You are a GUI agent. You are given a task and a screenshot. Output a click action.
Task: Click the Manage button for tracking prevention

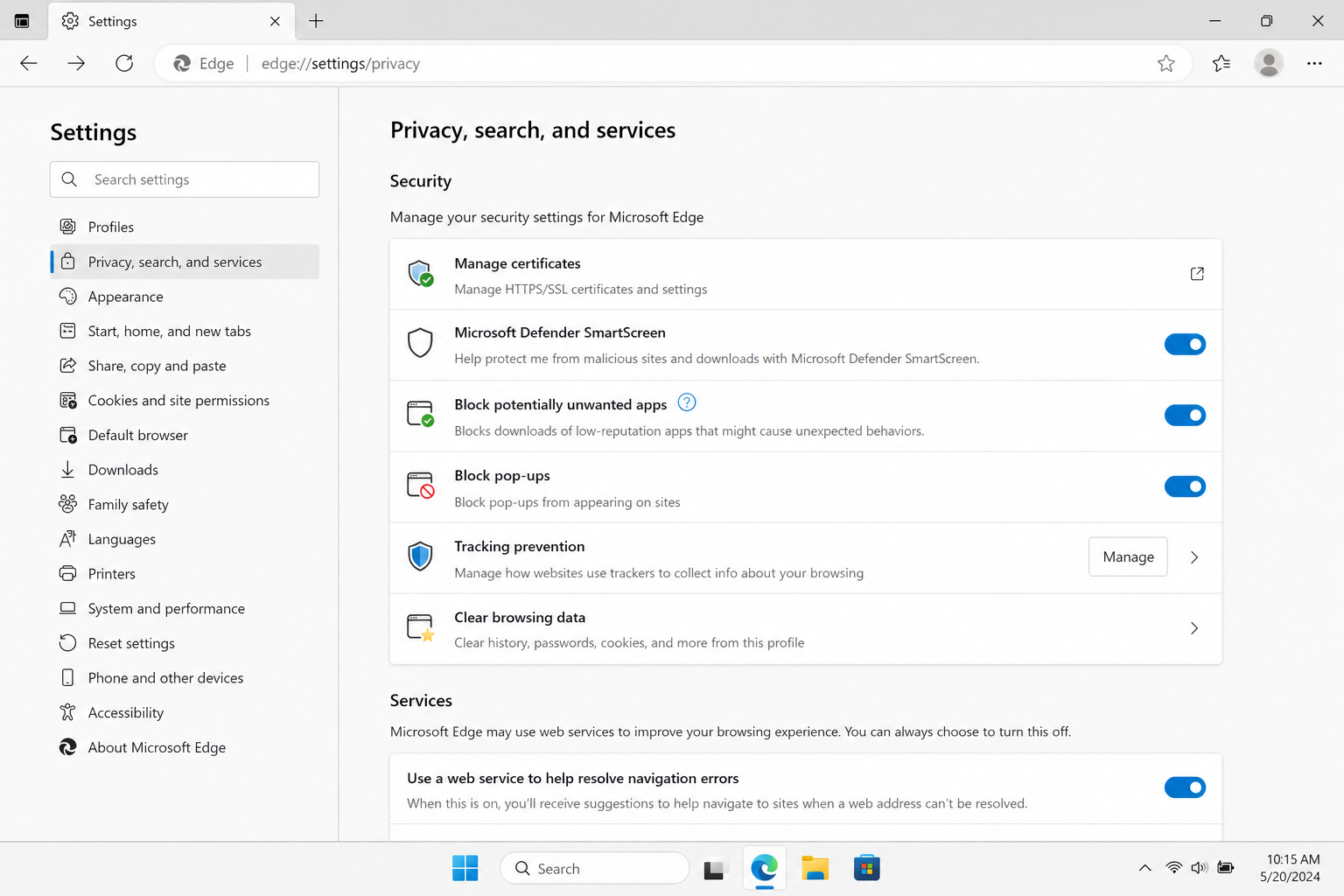(1128, 557)
